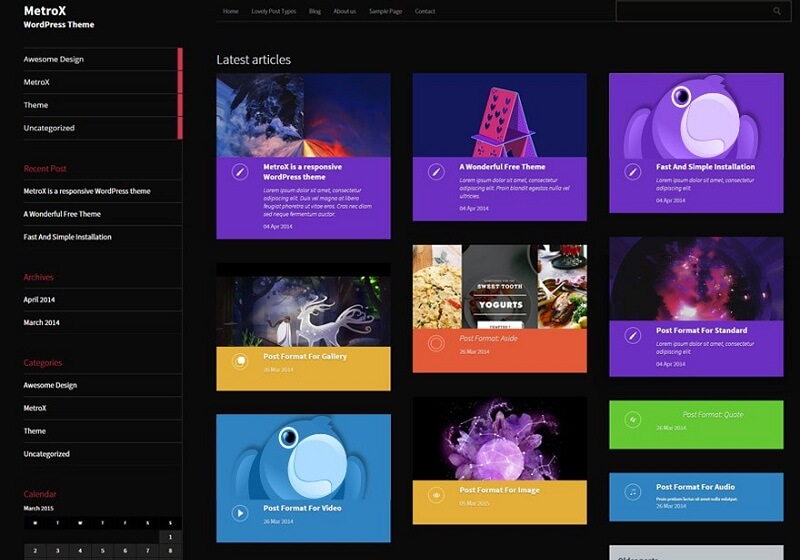The image size is (800, 560).
Task: Click the MetroX site title
Action: coord(45,11)
